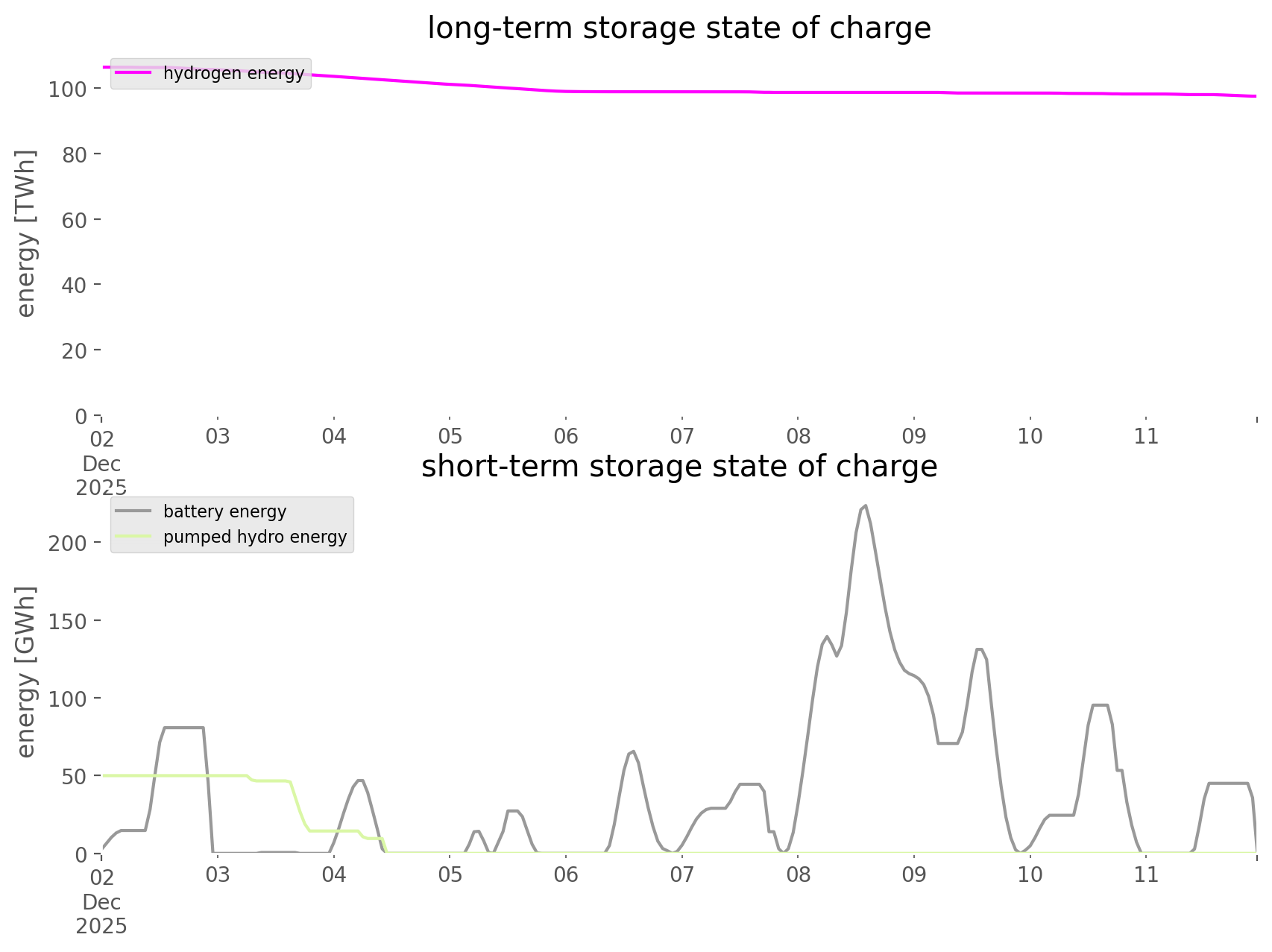1272x952 pixels.
Task: Click the 60 tick on TWh axis
Action: click(74, 220)
